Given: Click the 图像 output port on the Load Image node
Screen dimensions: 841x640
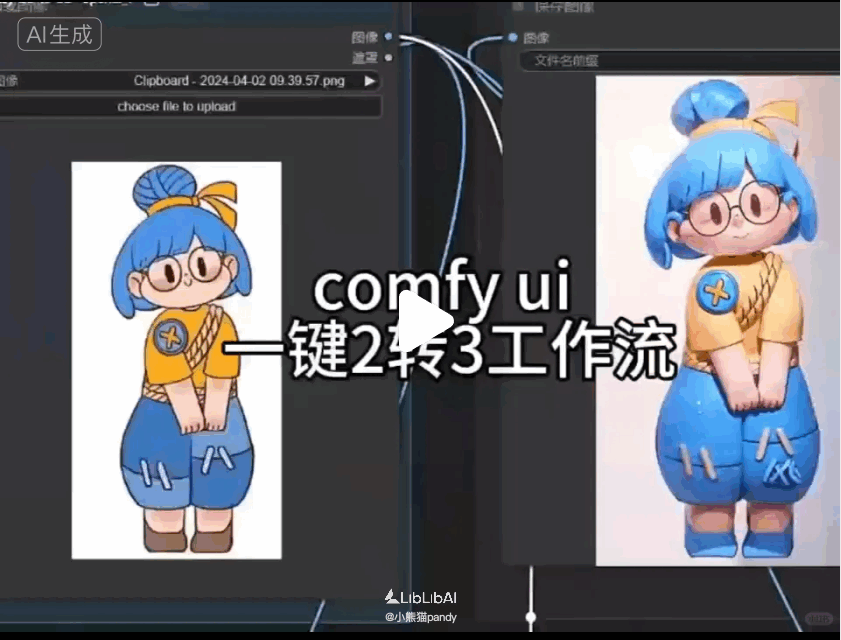Looking at the screenshot, I should (387, 37).
